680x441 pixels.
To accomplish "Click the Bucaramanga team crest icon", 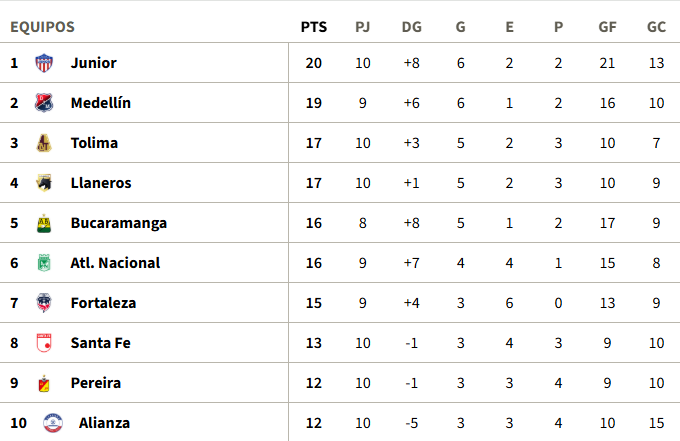I will pos(44,223).
